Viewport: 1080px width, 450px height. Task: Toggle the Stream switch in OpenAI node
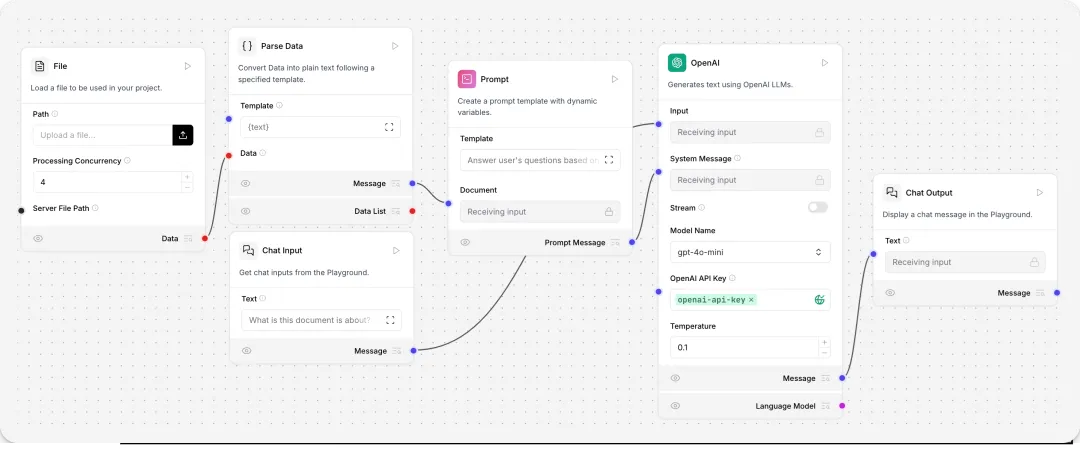point(818,207)
